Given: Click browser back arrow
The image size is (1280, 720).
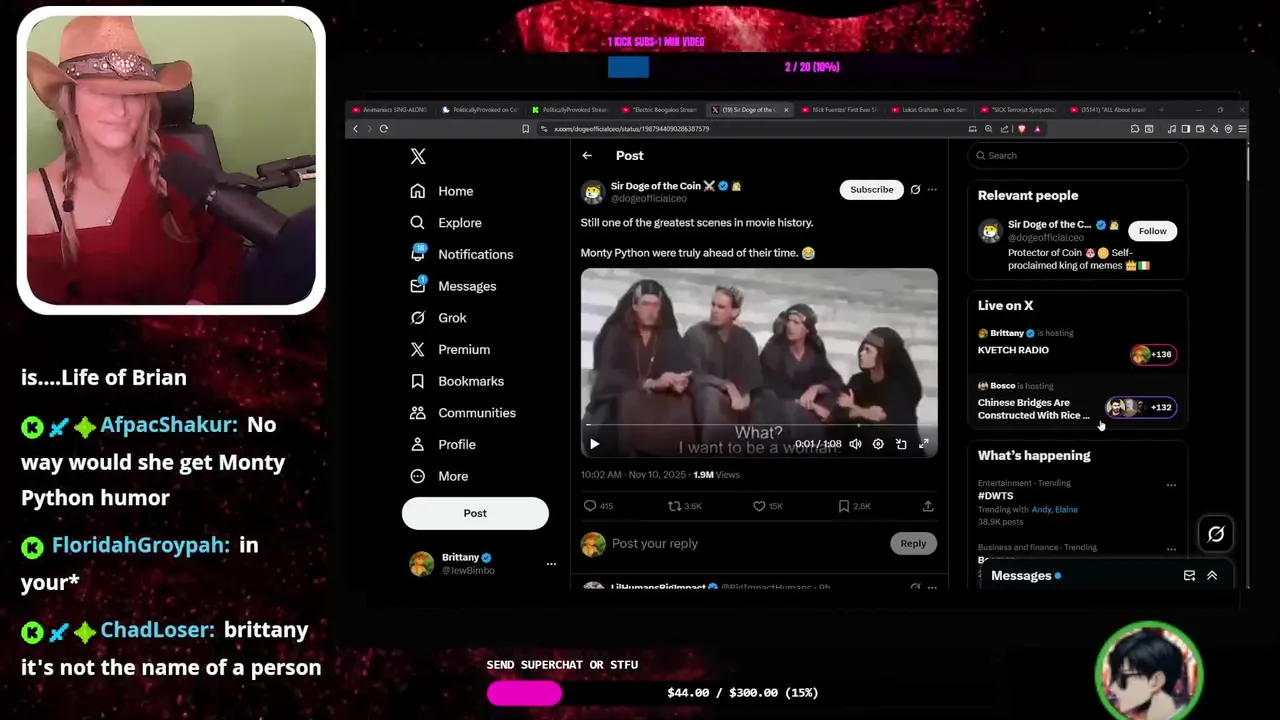Looking at the screenshot, I should (x=355, y=128).
